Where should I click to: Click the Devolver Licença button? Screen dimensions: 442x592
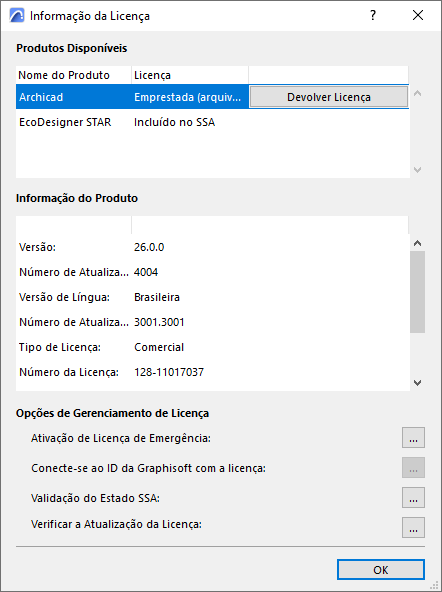[329, 97]
